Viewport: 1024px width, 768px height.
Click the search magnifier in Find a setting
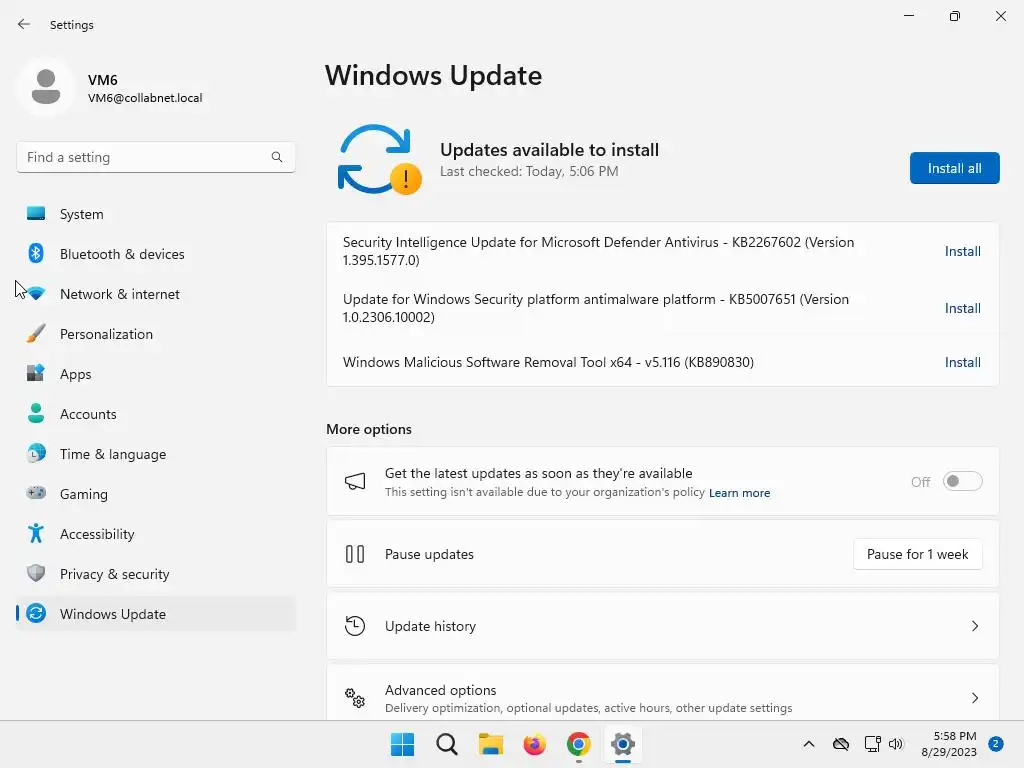click(x=277, y=157)
